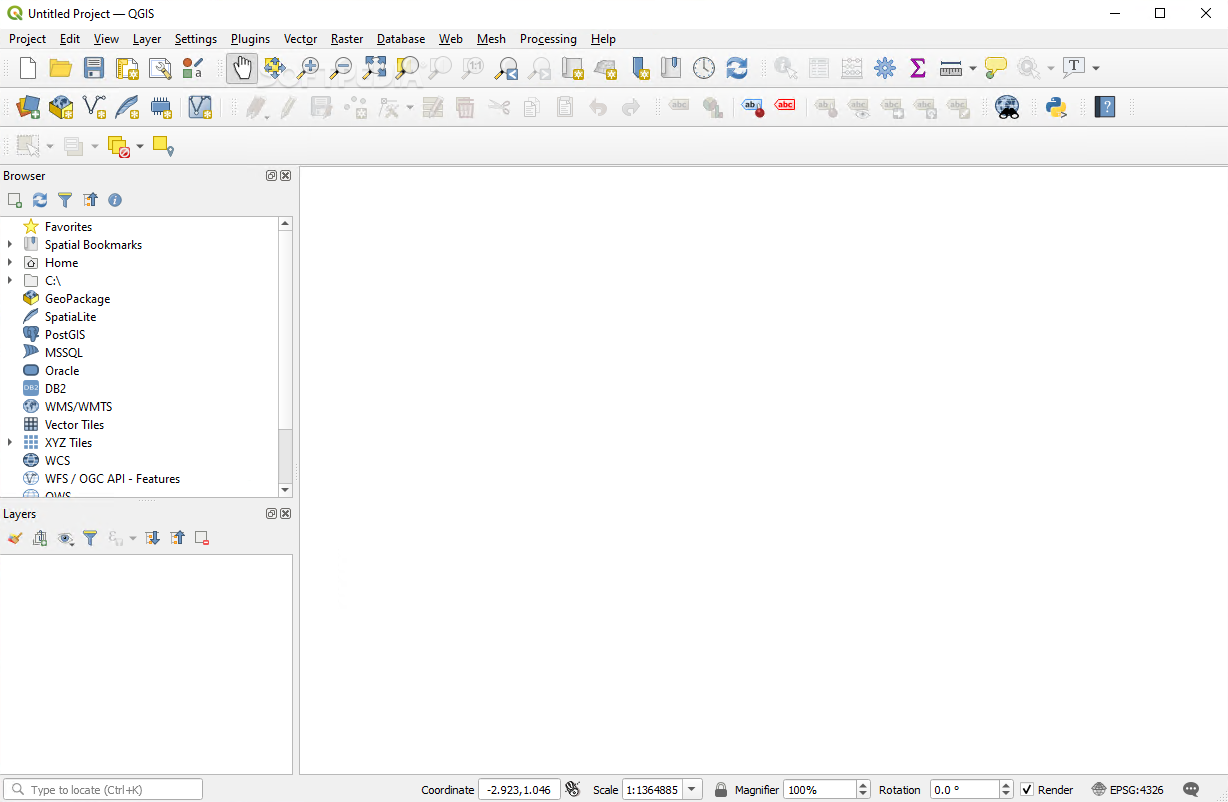Expand the Spatial Bookmarks tree item

click(10, 245)
